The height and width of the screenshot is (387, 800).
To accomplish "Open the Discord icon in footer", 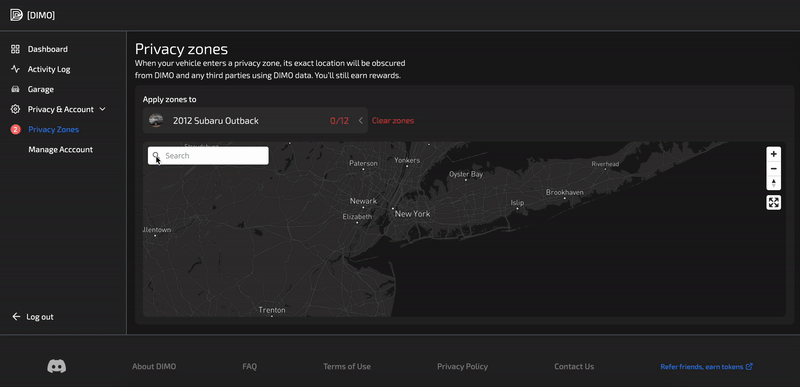I will 57,366.
